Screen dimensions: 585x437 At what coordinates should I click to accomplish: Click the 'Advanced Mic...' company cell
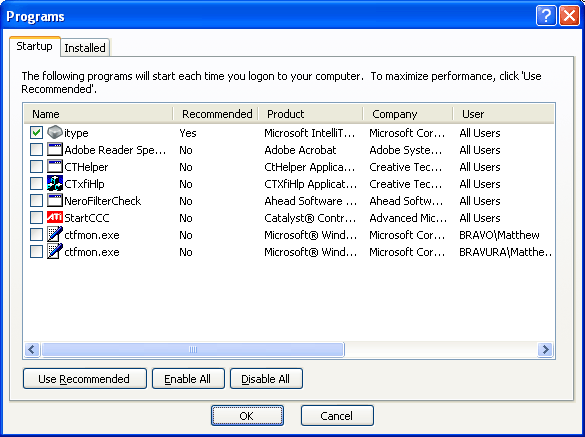(x=408, y=218)
